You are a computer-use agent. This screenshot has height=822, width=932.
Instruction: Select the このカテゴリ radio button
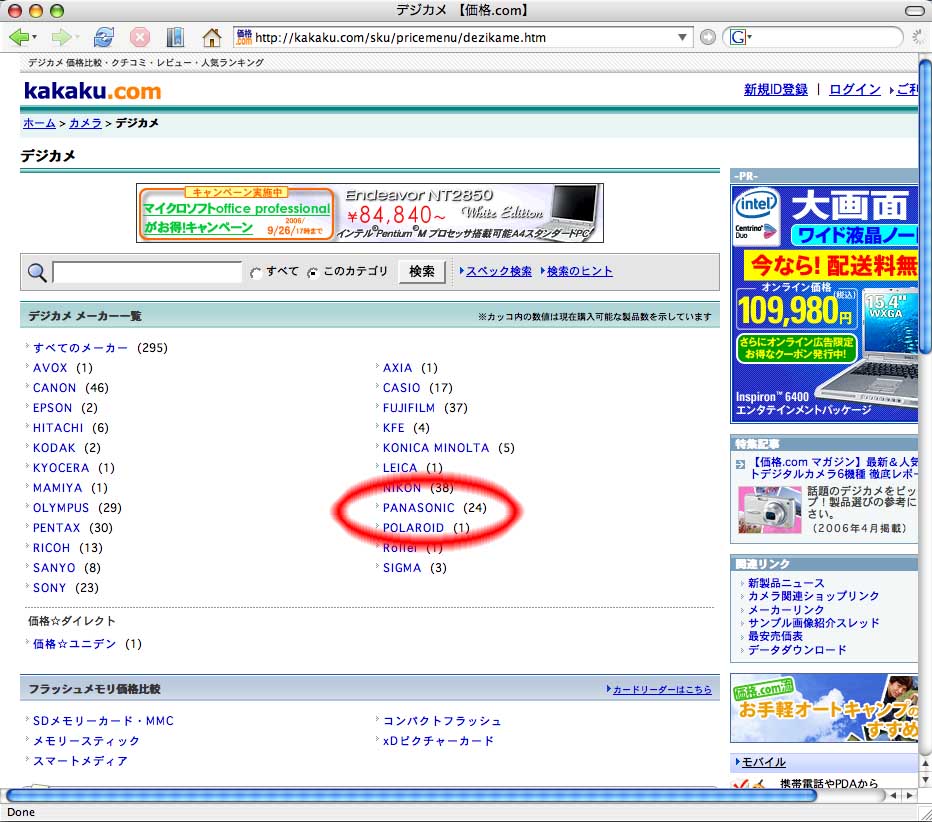(x=313, y=273)
